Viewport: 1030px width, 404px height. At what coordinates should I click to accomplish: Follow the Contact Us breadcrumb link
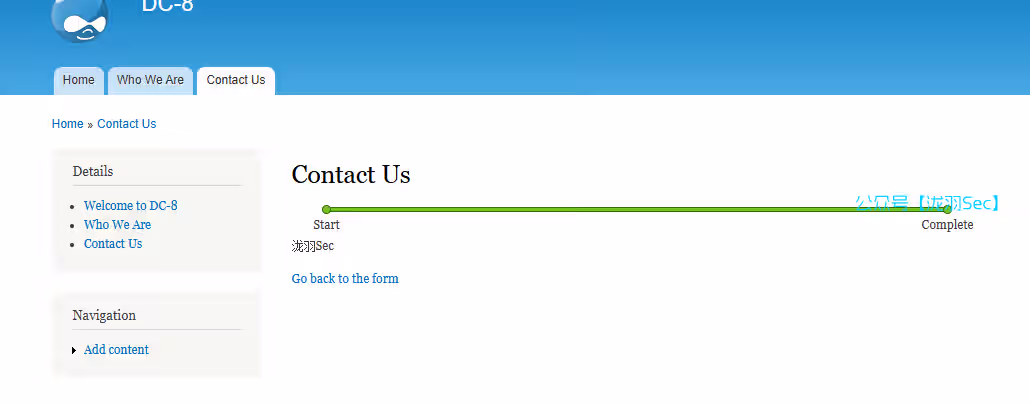pyautogui.click(x=127, y=123)
